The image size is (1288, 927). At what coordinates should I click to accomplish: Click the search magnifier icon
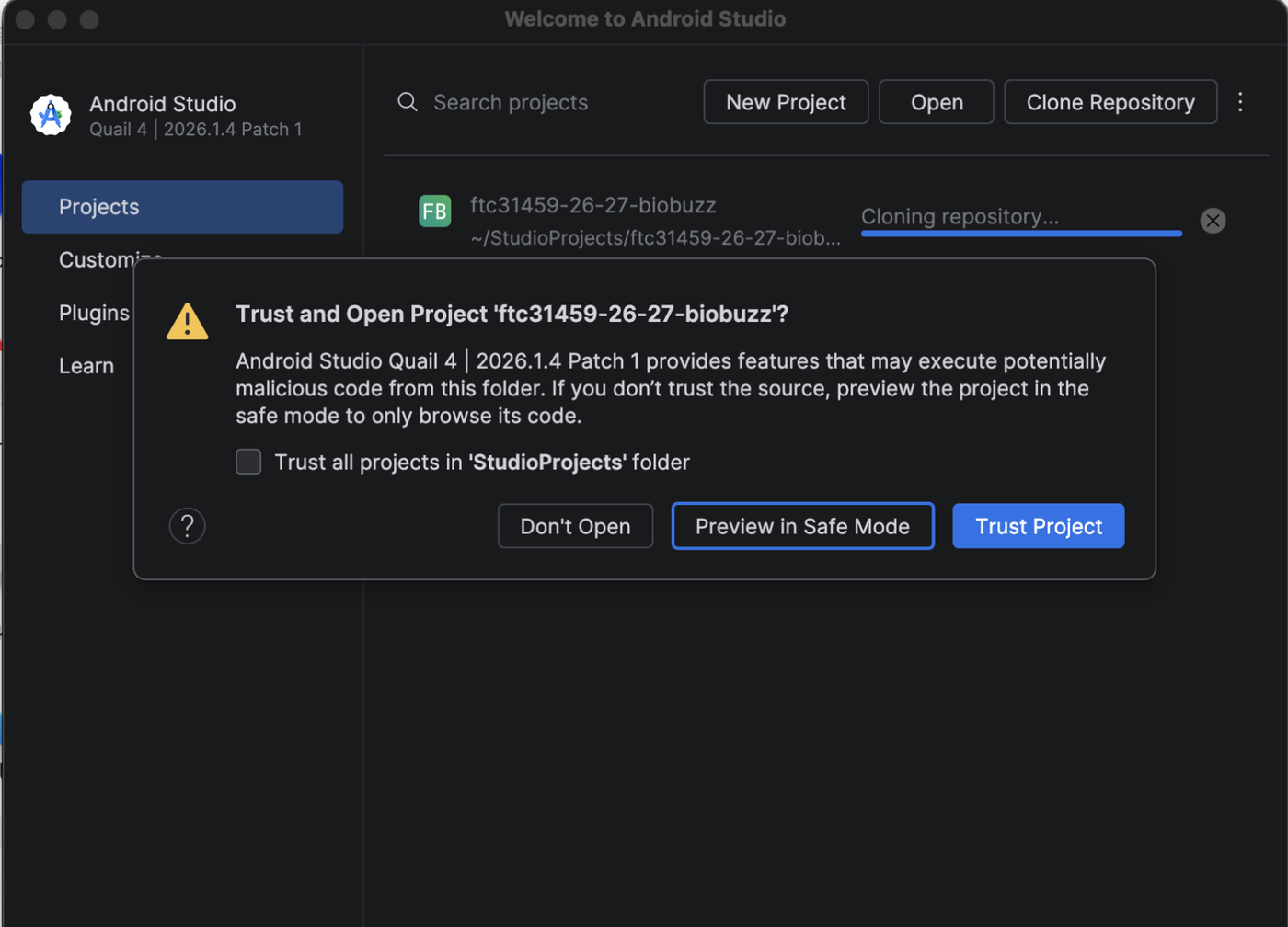click(408, 102)
